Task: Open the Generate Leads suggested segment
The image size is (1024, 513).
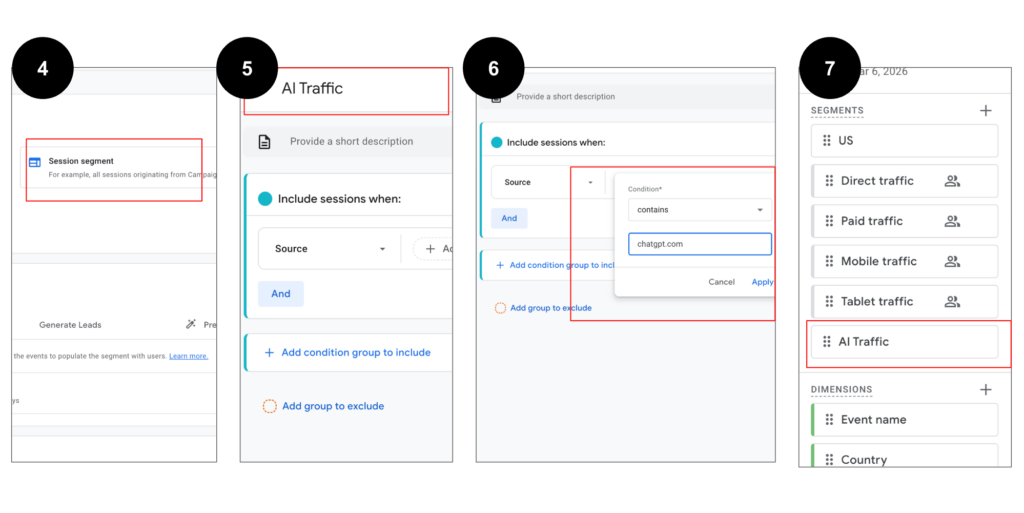Action: (x=70, y=324)
